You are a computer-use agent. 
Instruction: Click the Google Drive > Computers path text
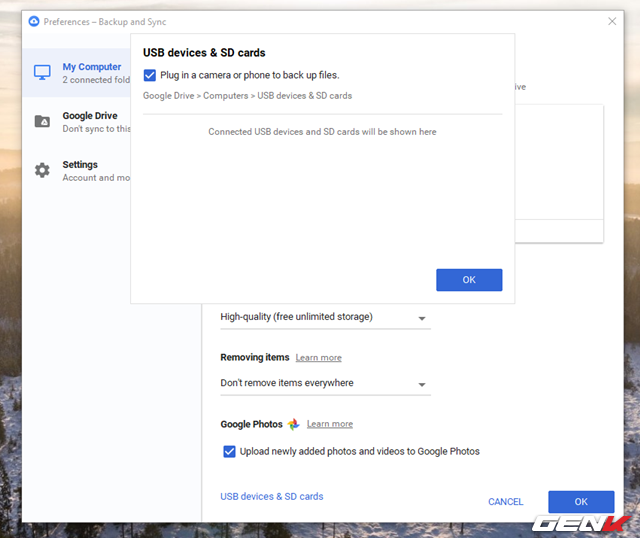tap(247, 96)
